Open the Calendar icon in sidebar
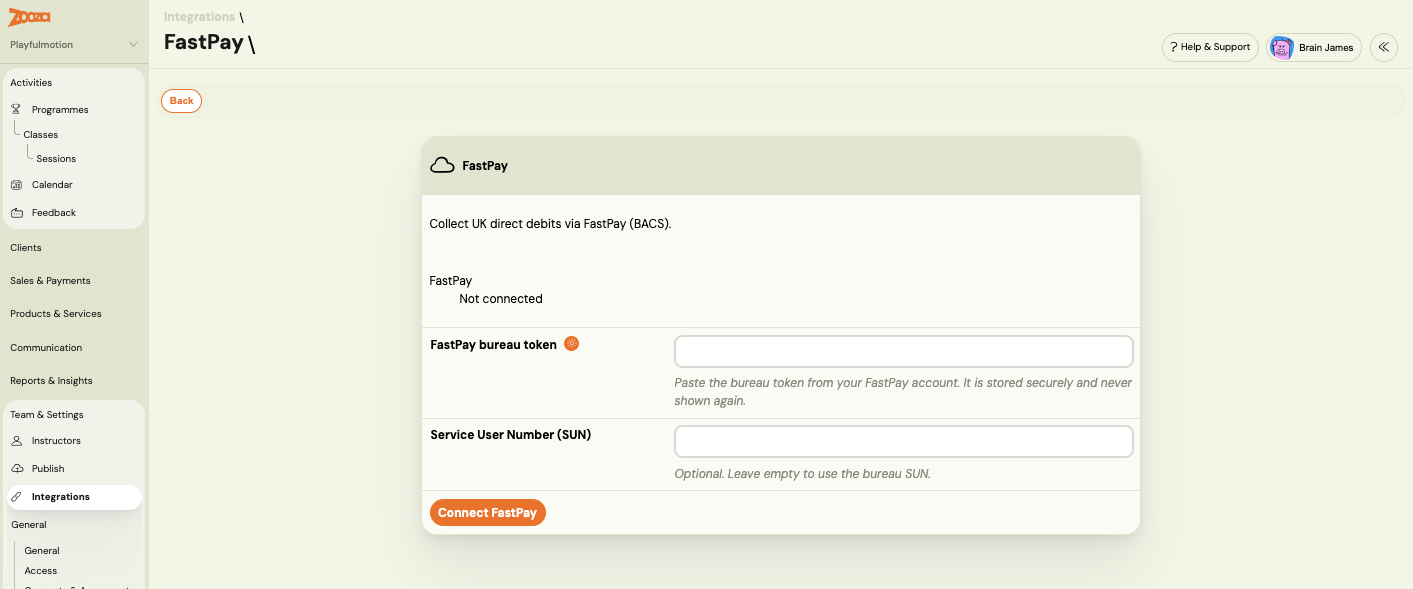The width and height of the screenshot is (1413, 589). pyautogui.click(x=16, y=185)
